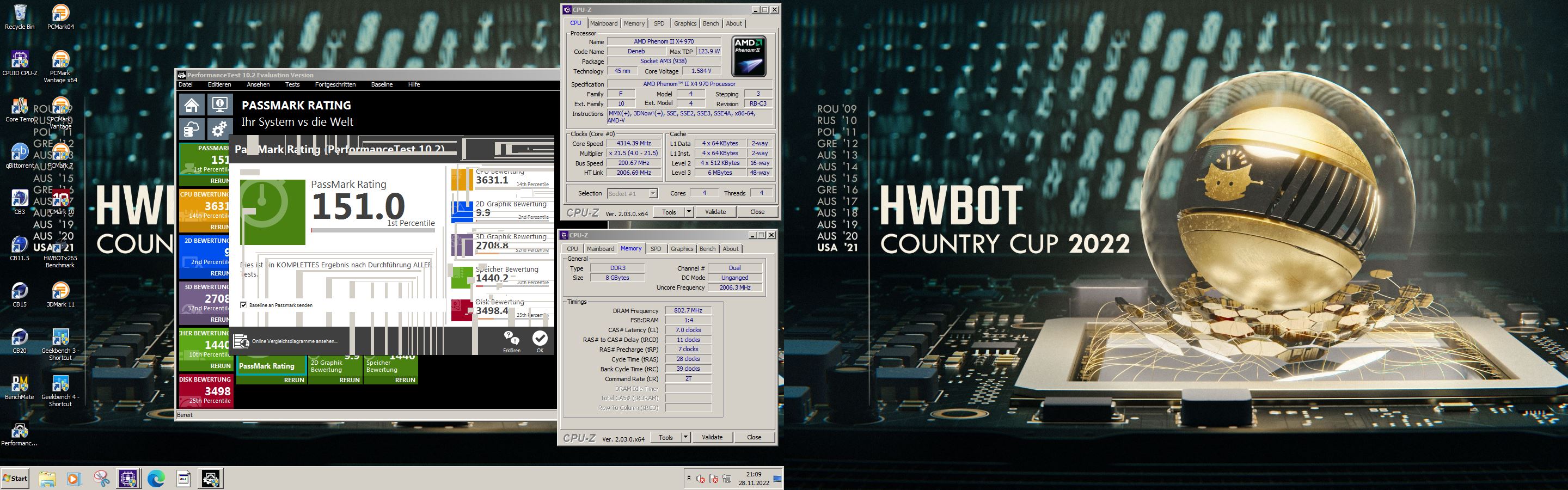Click Validate in the upper CPU-Z window
This screenshot has width=1568, height=490.
point(715,212)
